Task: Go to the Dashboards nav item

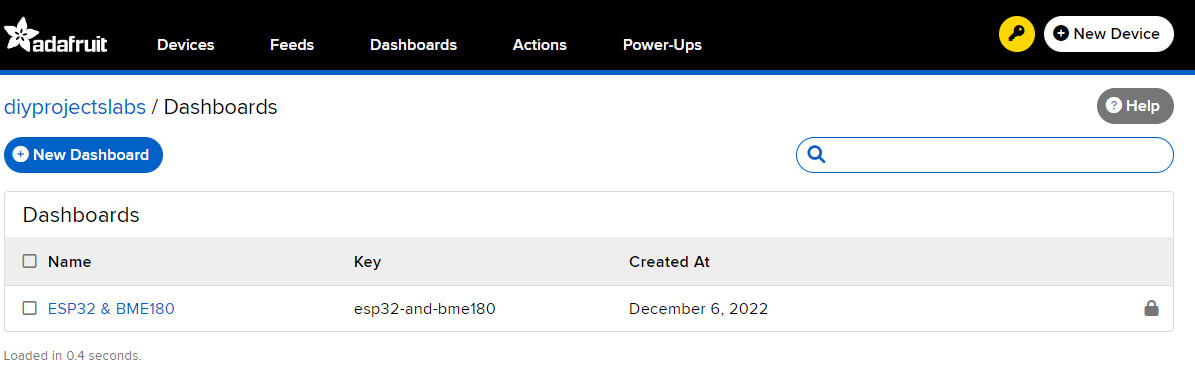Action: tap(413, 45)
